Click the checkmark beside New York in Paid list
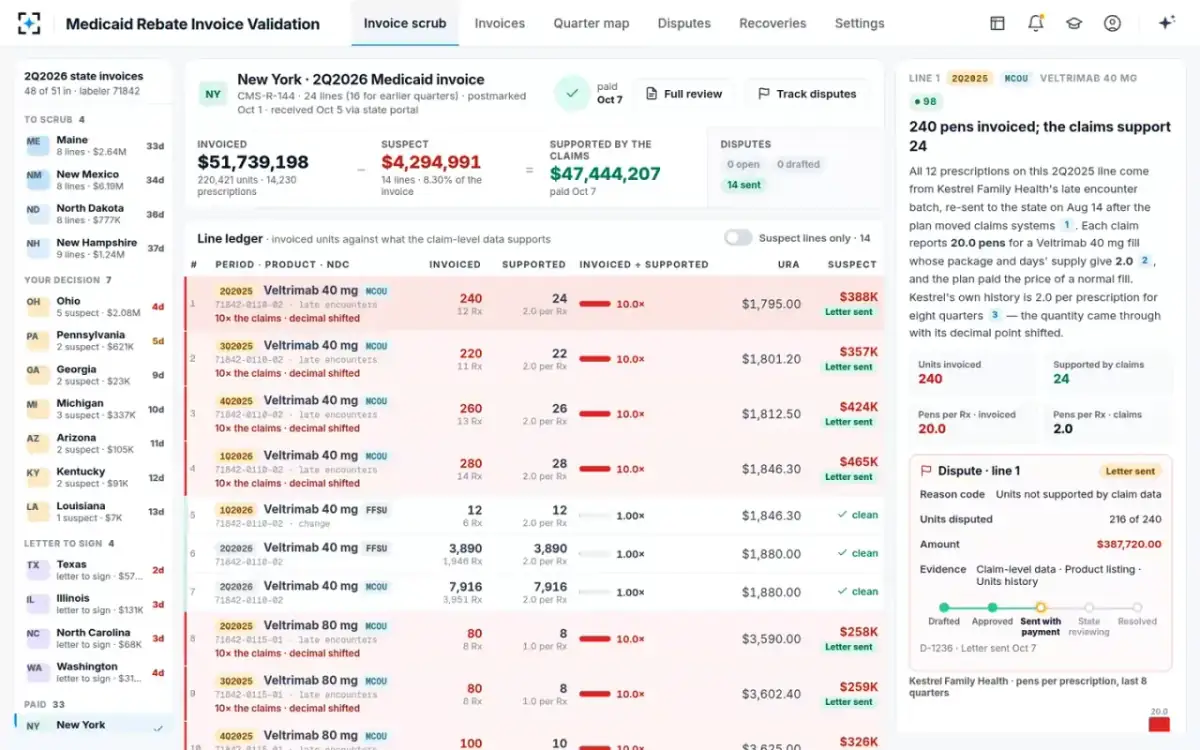 pos(158,728)
